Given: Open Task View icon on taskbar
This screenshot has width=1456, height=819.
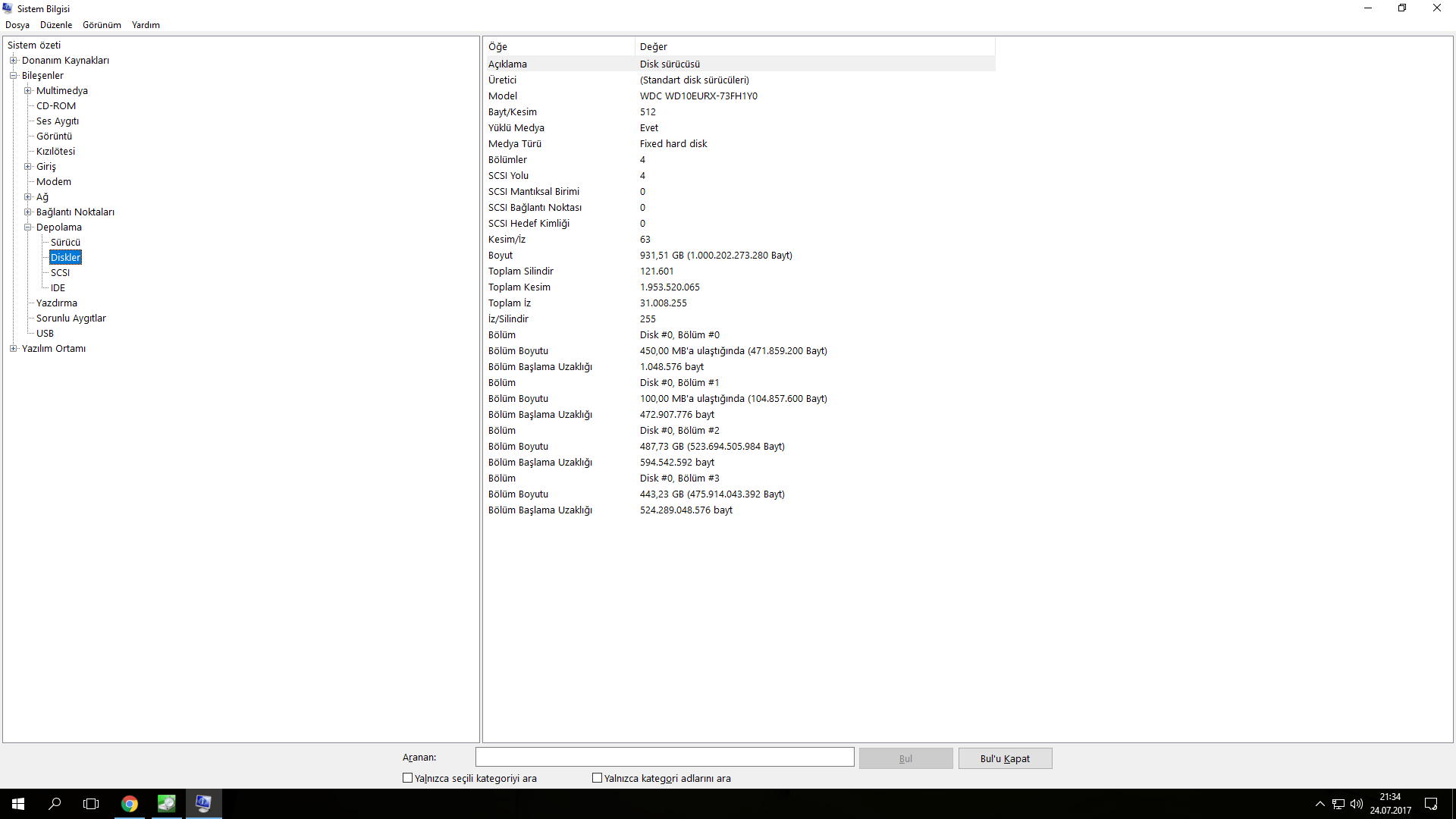Looking at the screenshot, I should click(91, 804).
